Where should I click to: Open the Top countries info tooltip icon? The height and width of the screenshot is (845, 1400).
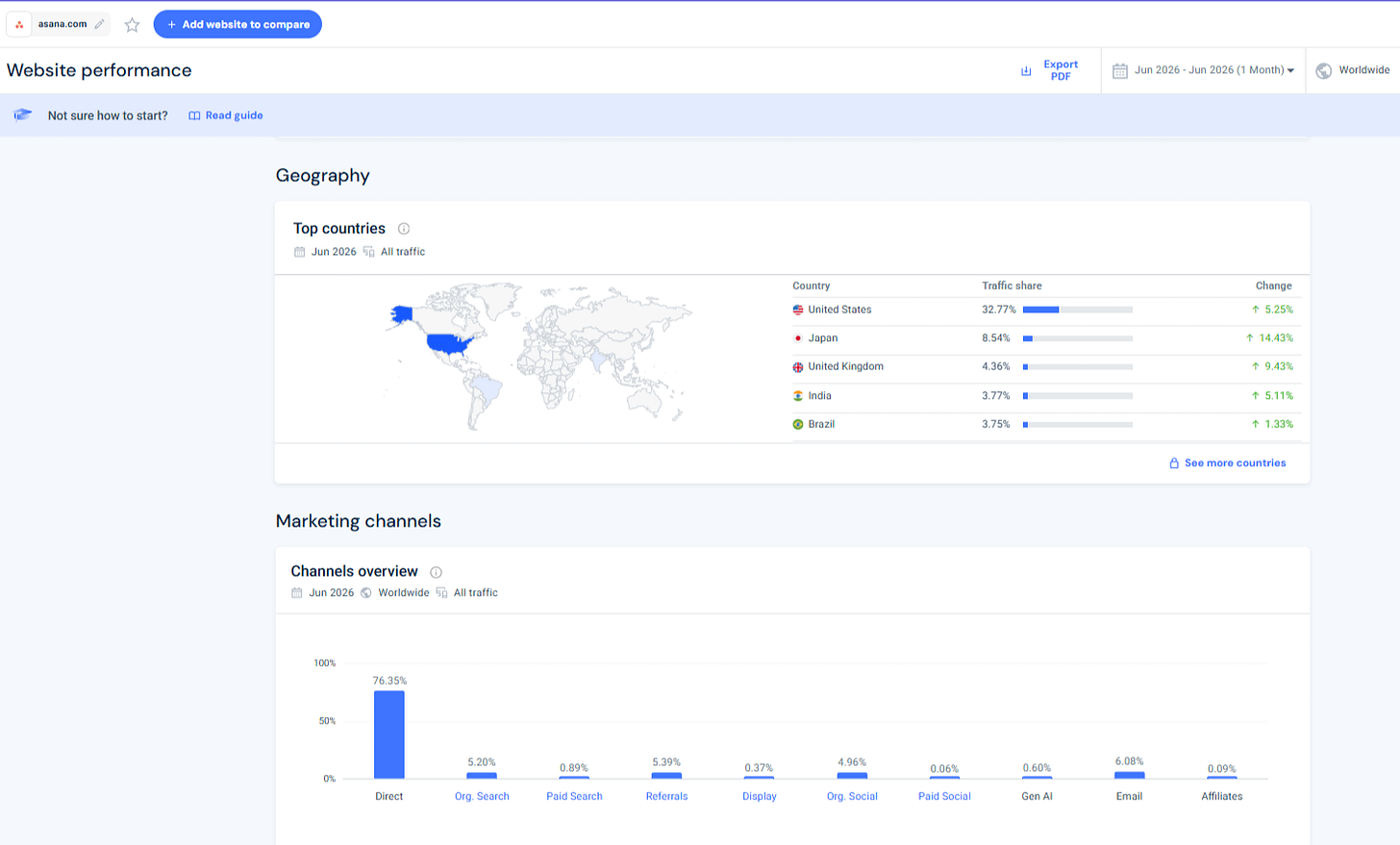(x=404, y=229)
